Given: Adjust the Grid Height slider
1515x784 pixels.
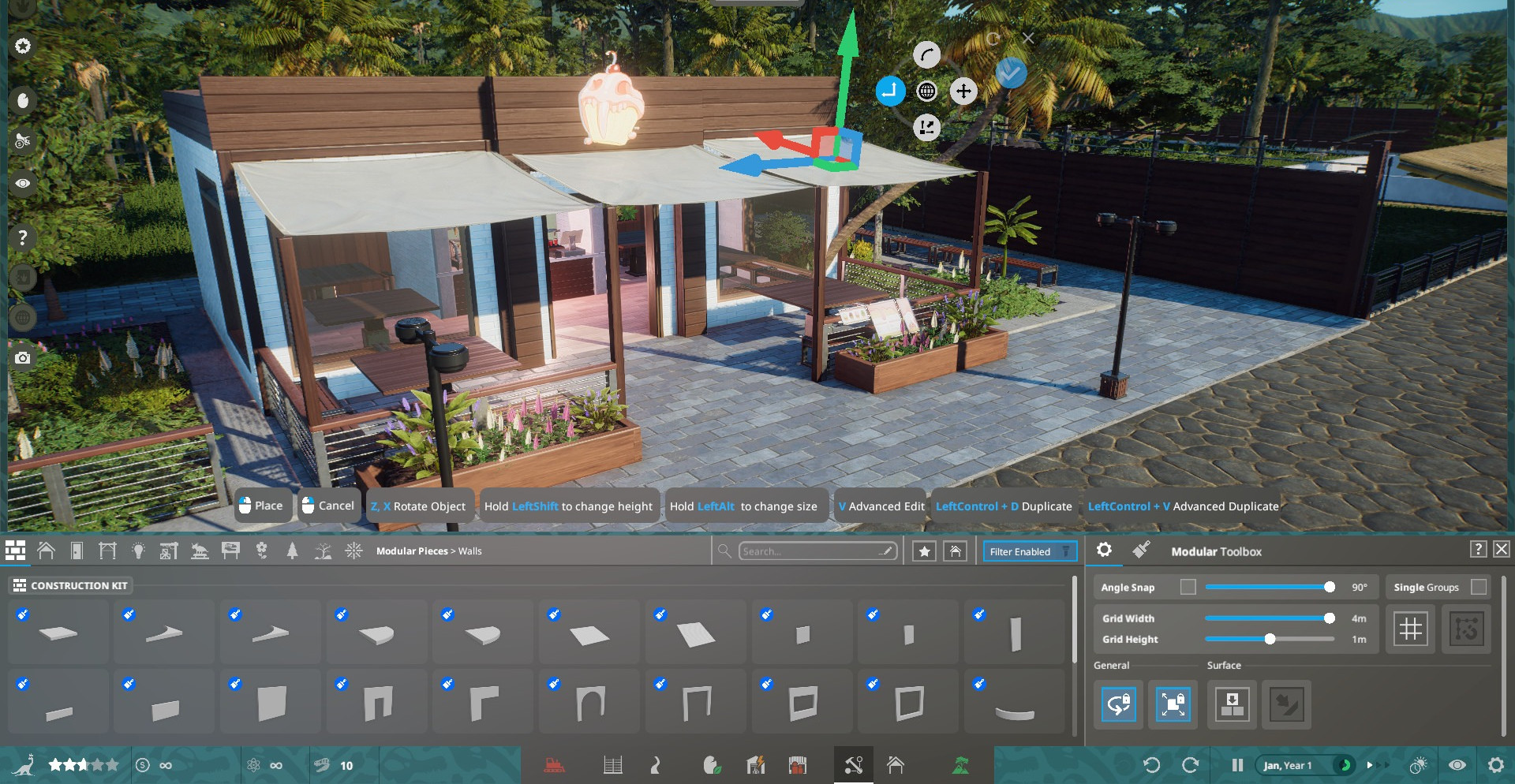Looking at the screenshot, I should pyautogui.click(x=1270, y=639).
